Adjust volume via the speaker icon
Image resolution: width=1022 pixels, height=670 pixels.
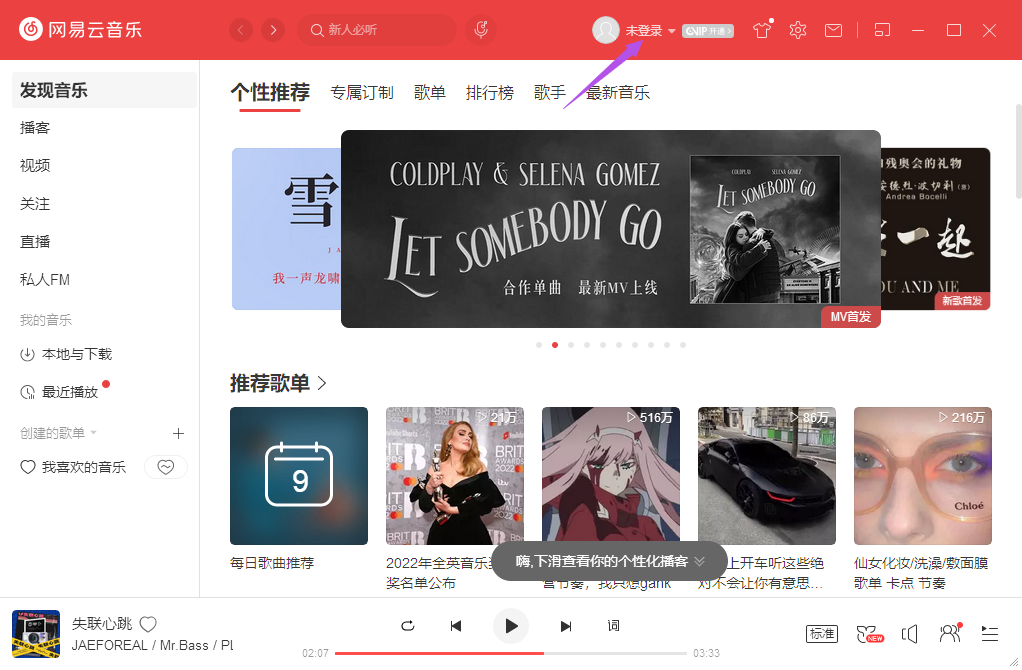[910, 633]
